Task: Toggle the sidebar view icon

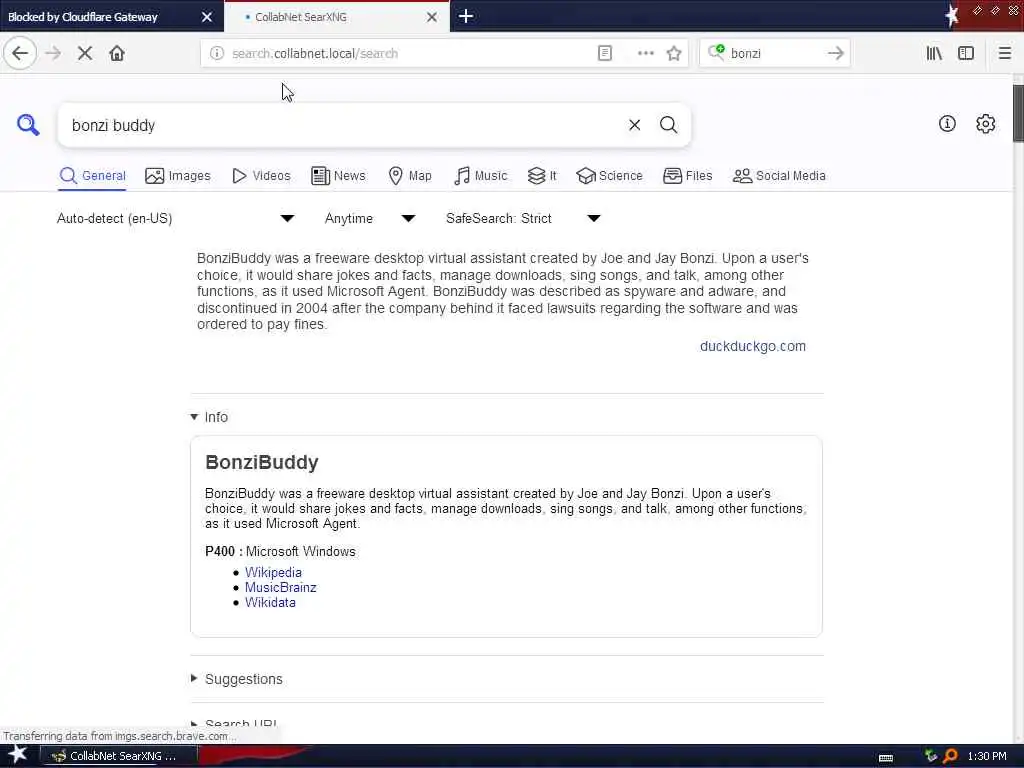Action: 966,54
